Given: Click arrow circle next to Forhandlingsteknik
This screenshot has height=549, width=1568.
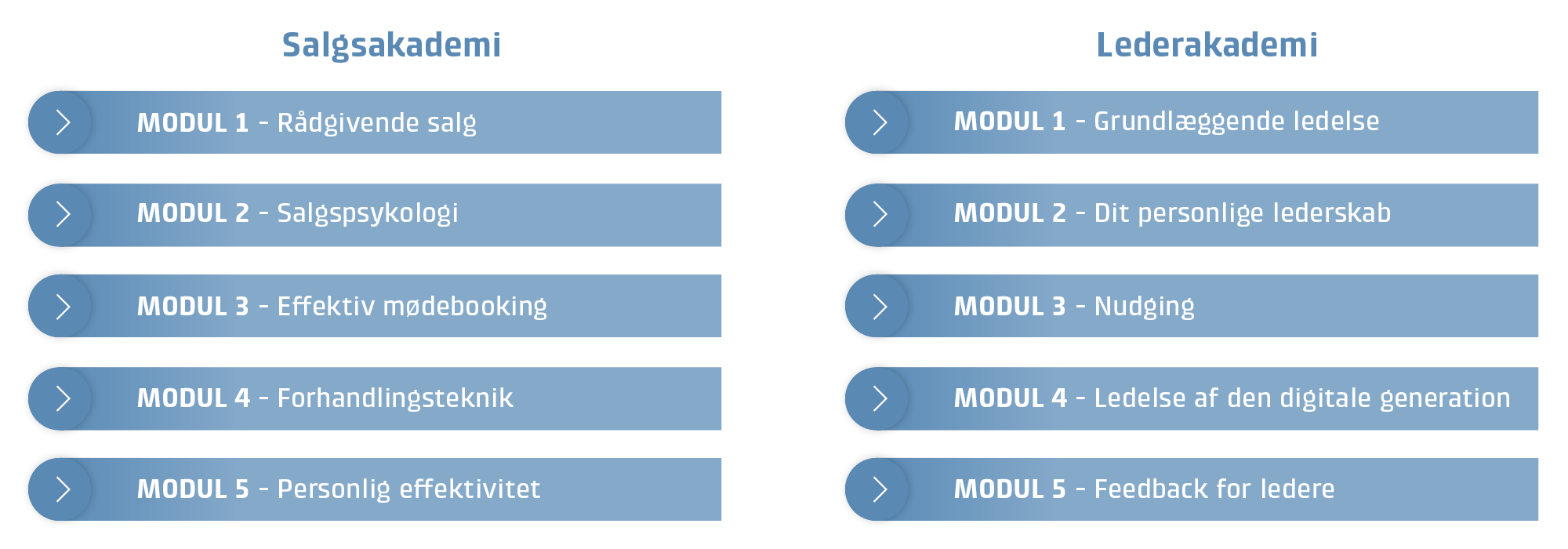Looking at the screenshot, I should (x=60, y=398).
